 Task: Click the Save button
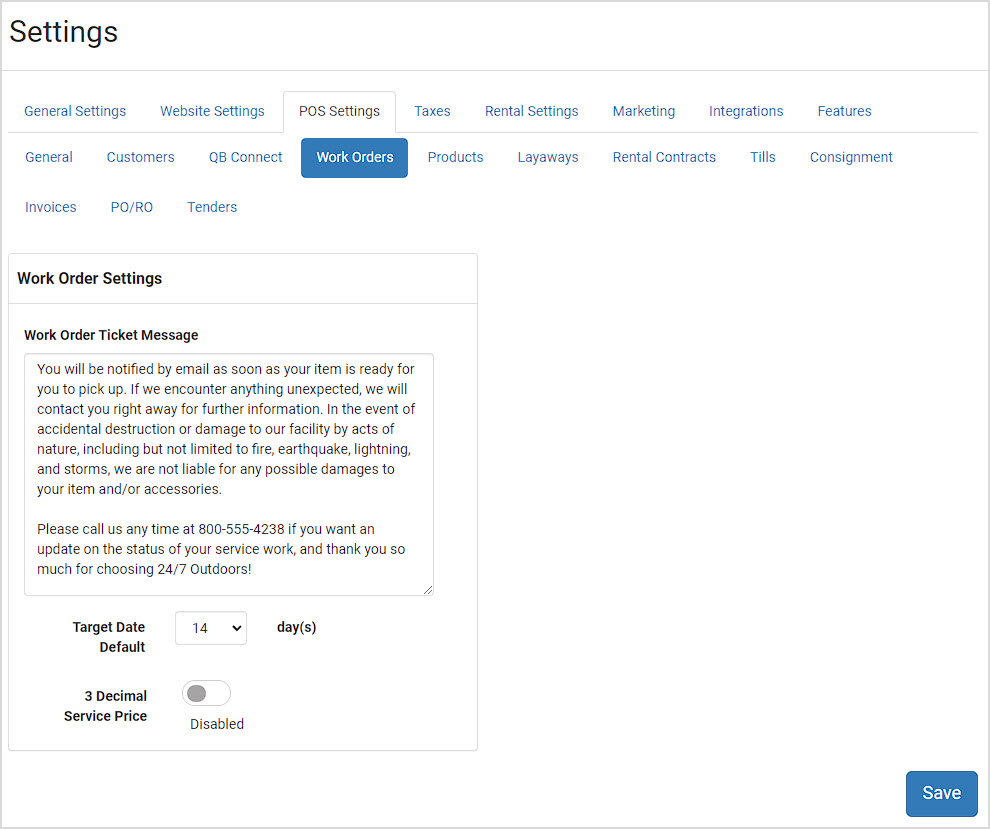[941, 793]
